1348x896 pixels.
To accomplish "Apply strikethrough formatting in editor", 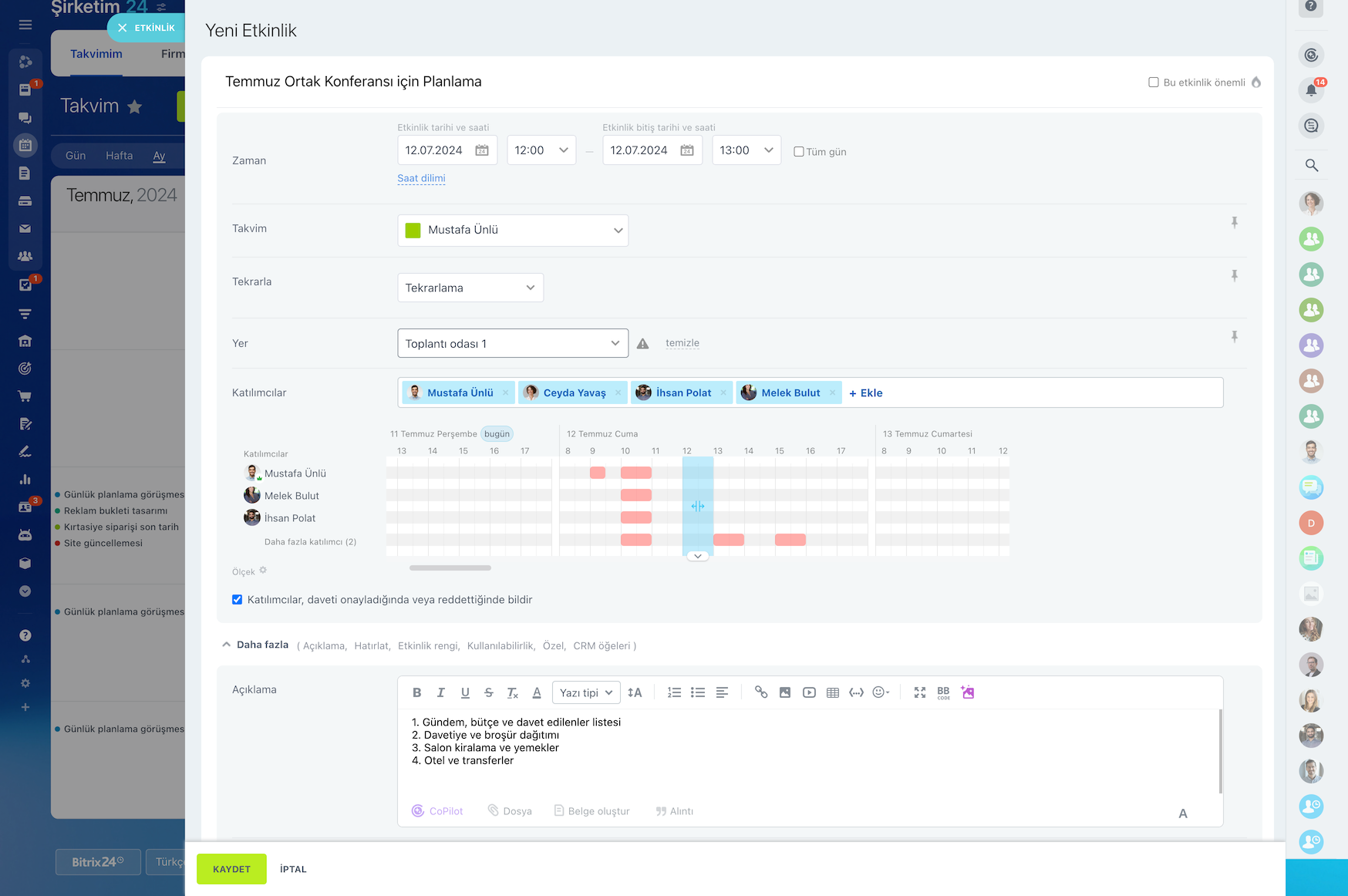I will 488,692.
